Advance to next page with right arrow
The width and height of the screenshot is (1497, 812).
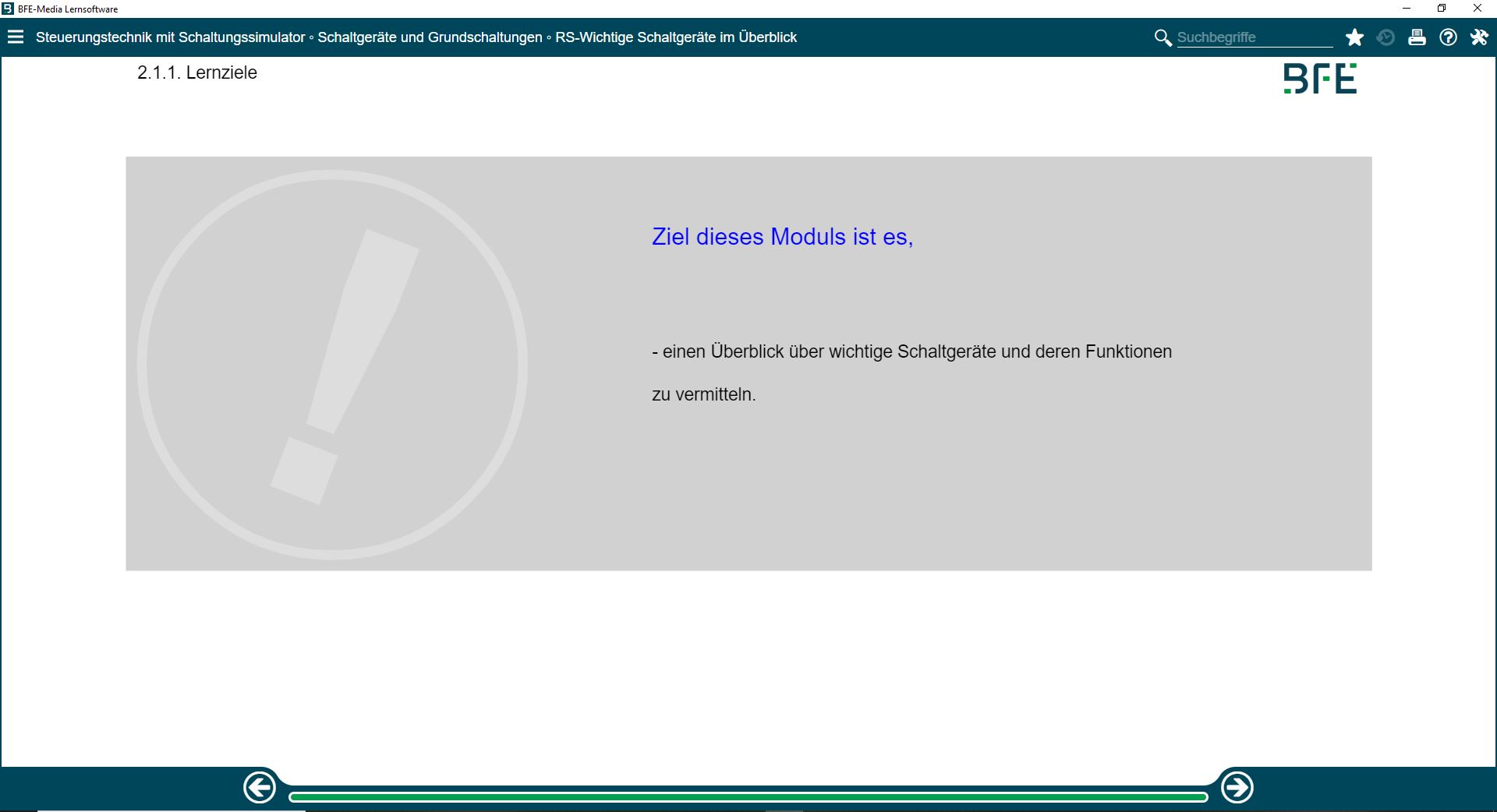click(x=1237, y=788)
